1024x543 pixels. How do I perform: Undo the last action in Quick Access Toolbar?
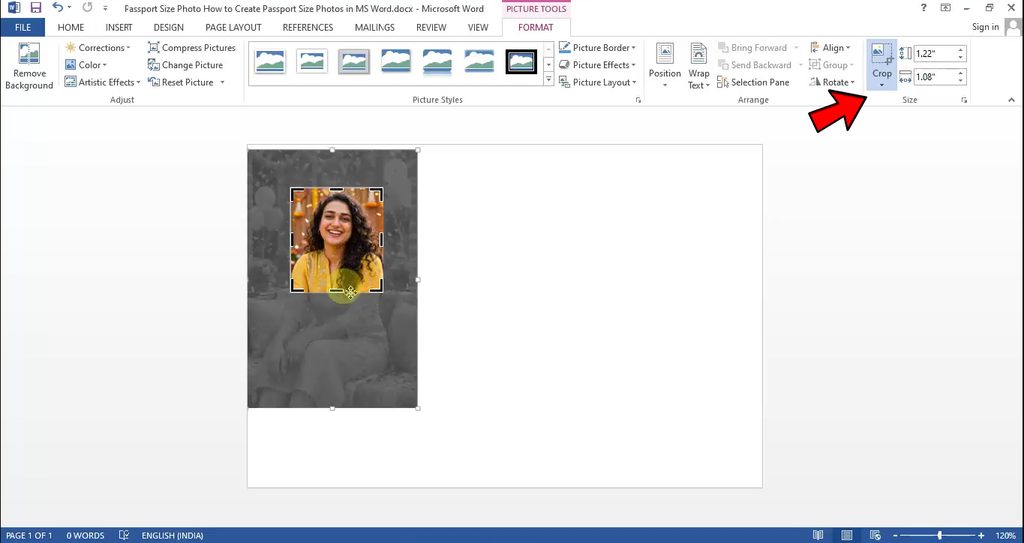[58, 8]
